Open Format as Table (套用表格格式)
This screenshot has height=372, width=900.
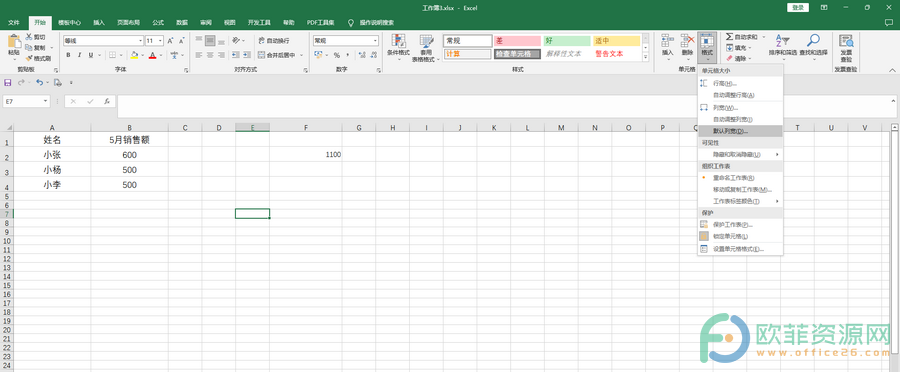point(426,48)
